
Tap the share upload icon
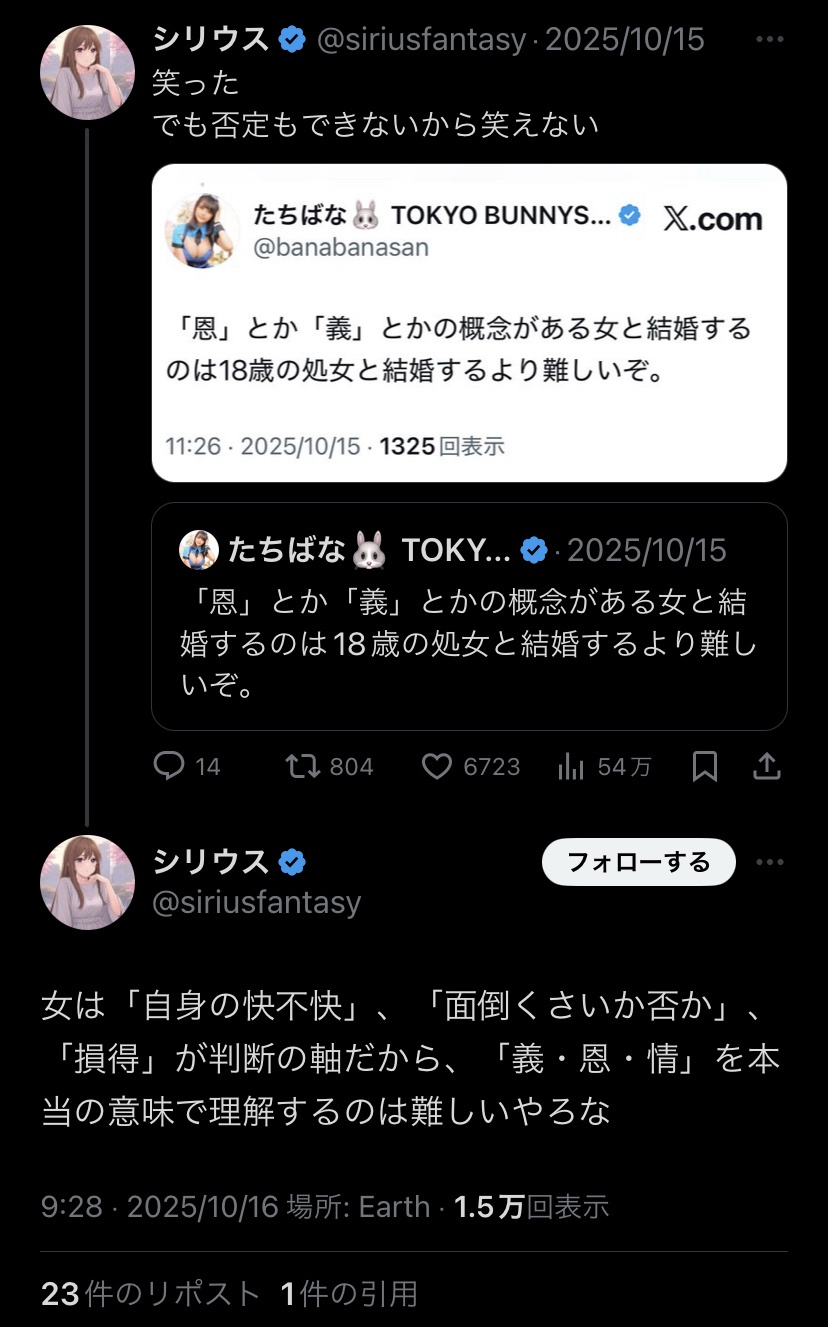tap(766, 766)
